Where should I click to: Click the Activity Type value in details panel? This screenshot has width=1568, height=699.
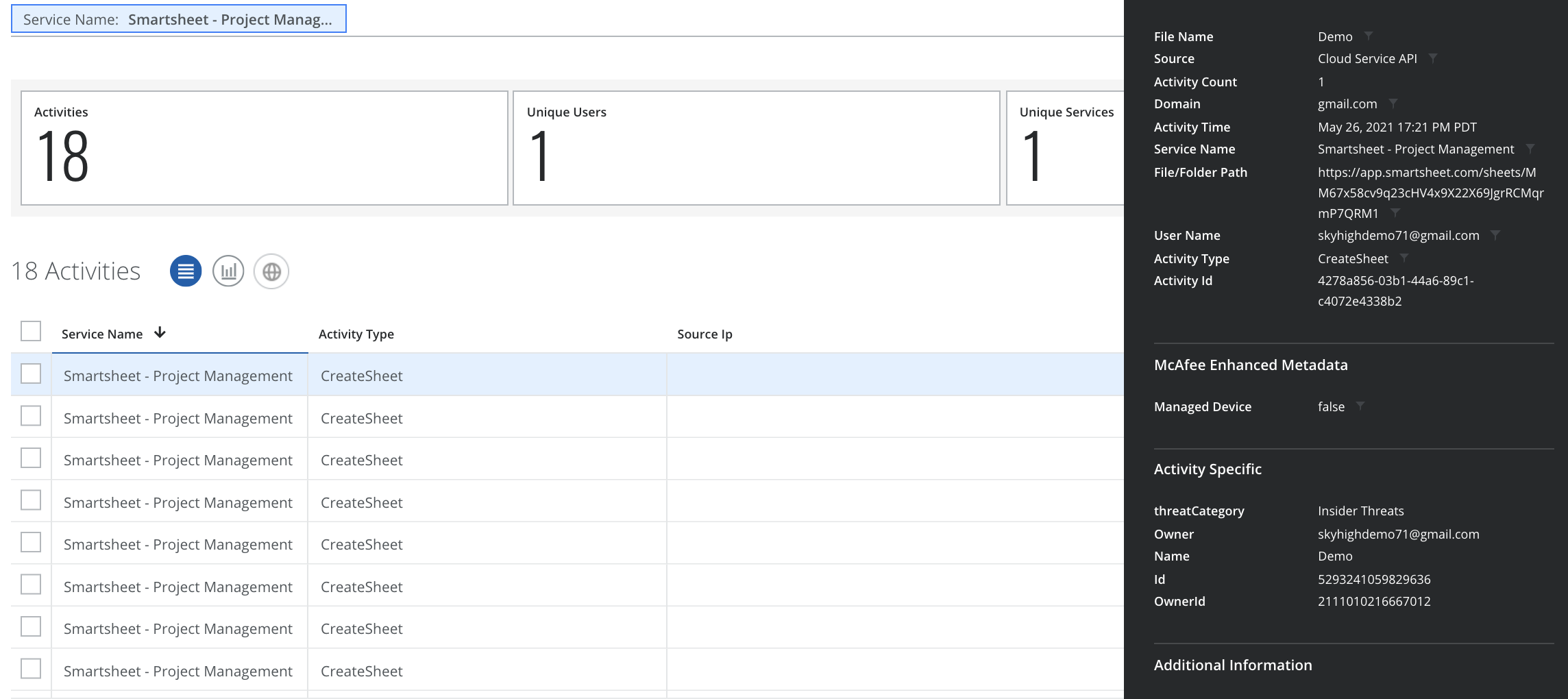1353,258
